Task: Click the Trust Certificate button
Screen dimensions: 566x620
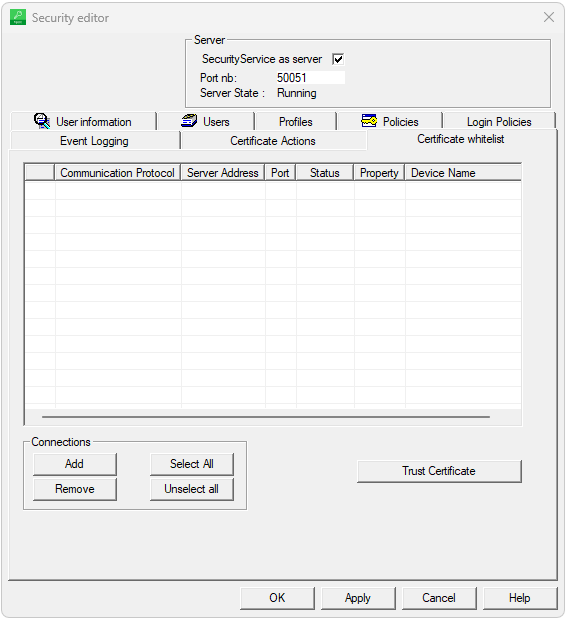Action: [439, 471]
